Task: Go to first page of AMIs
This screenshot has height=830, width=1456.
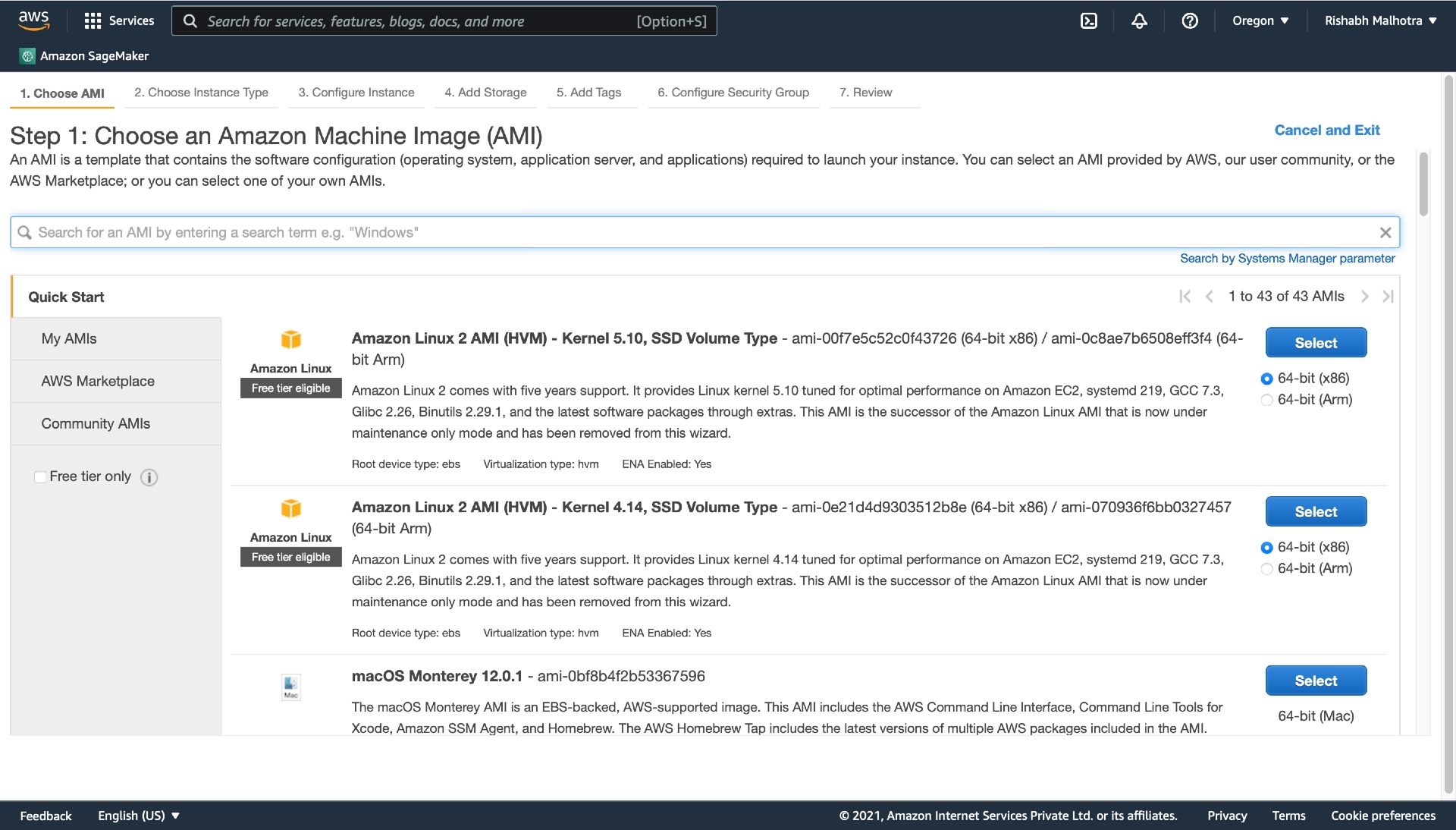Action: pos(1185,297)
